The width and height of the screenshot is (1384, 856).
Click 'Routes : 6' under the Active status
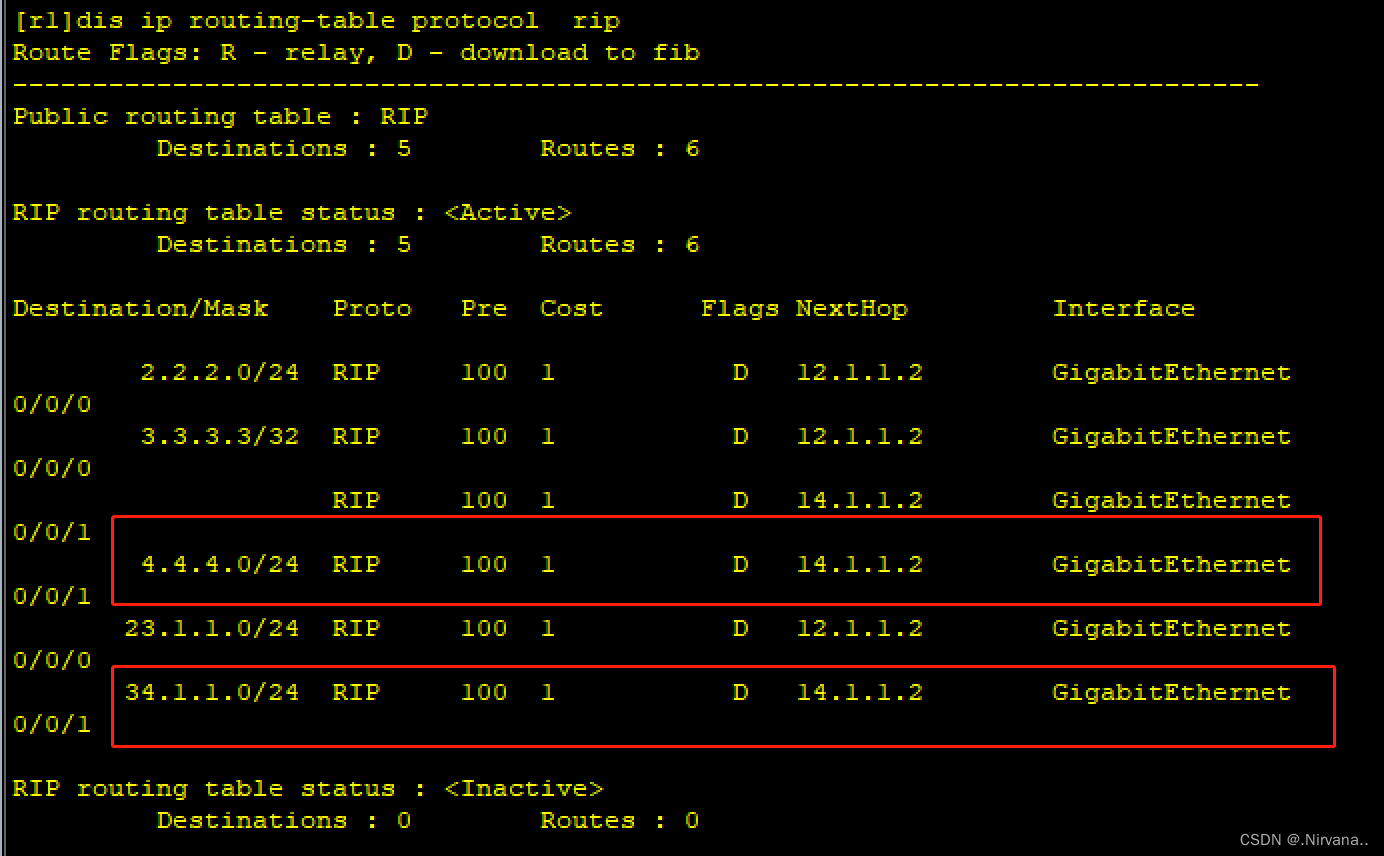point(620,245)
